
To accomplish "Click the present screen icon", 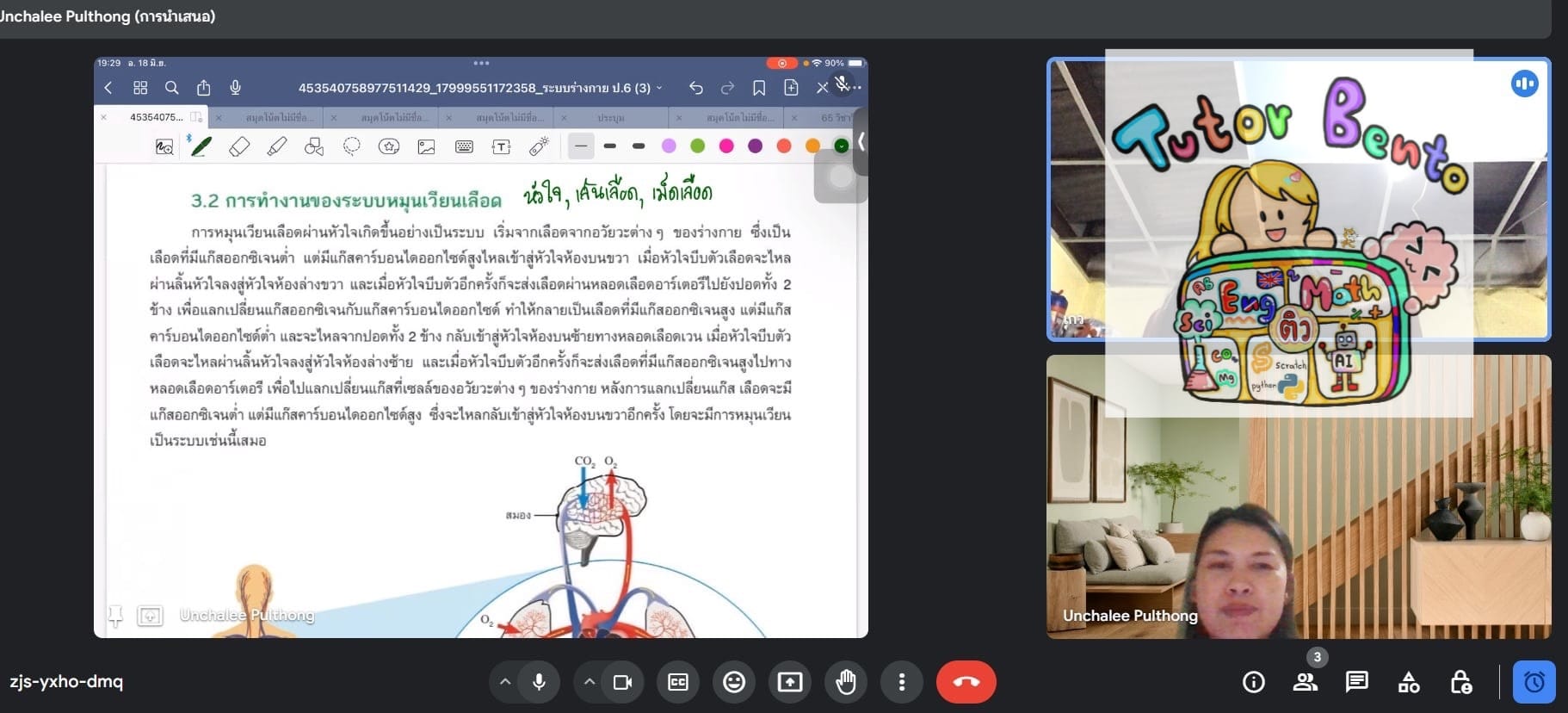I will coord(789,682).
